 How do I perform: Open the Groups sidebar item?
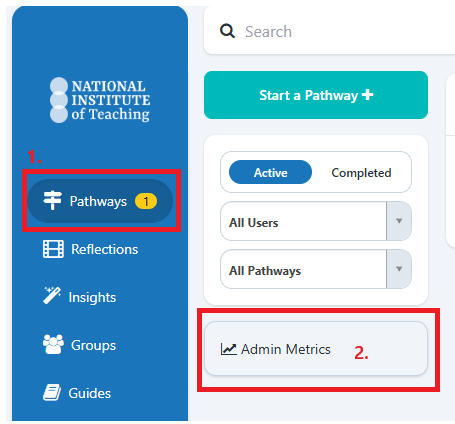pos(79,345)
